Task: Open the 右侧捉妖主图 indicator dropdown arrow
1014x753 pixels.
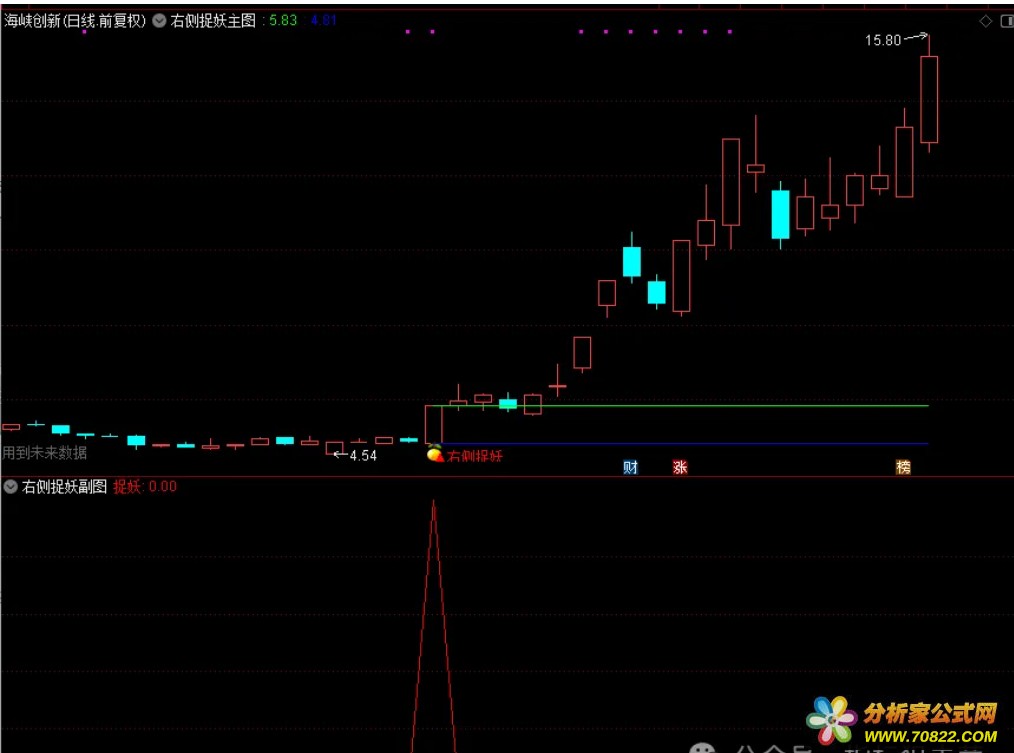Action: coord(159,21)
